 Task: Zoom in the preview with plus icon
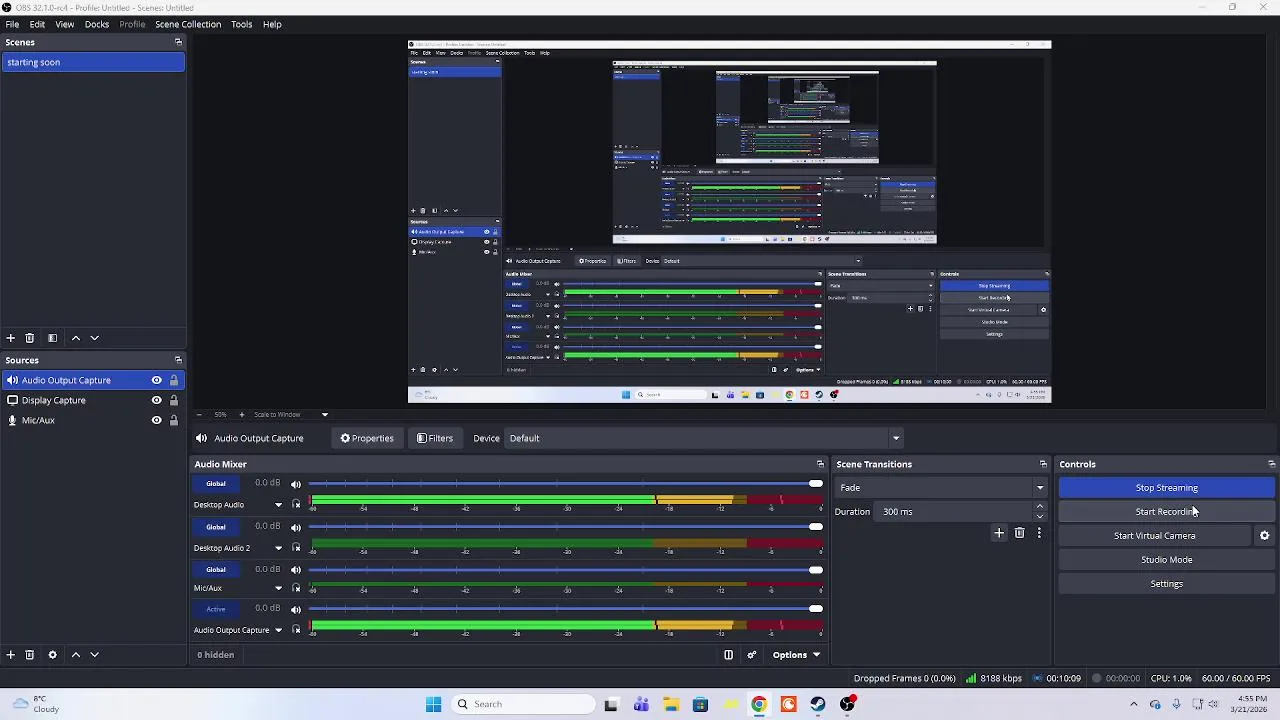pyautogui.click(x=241, y=414)
